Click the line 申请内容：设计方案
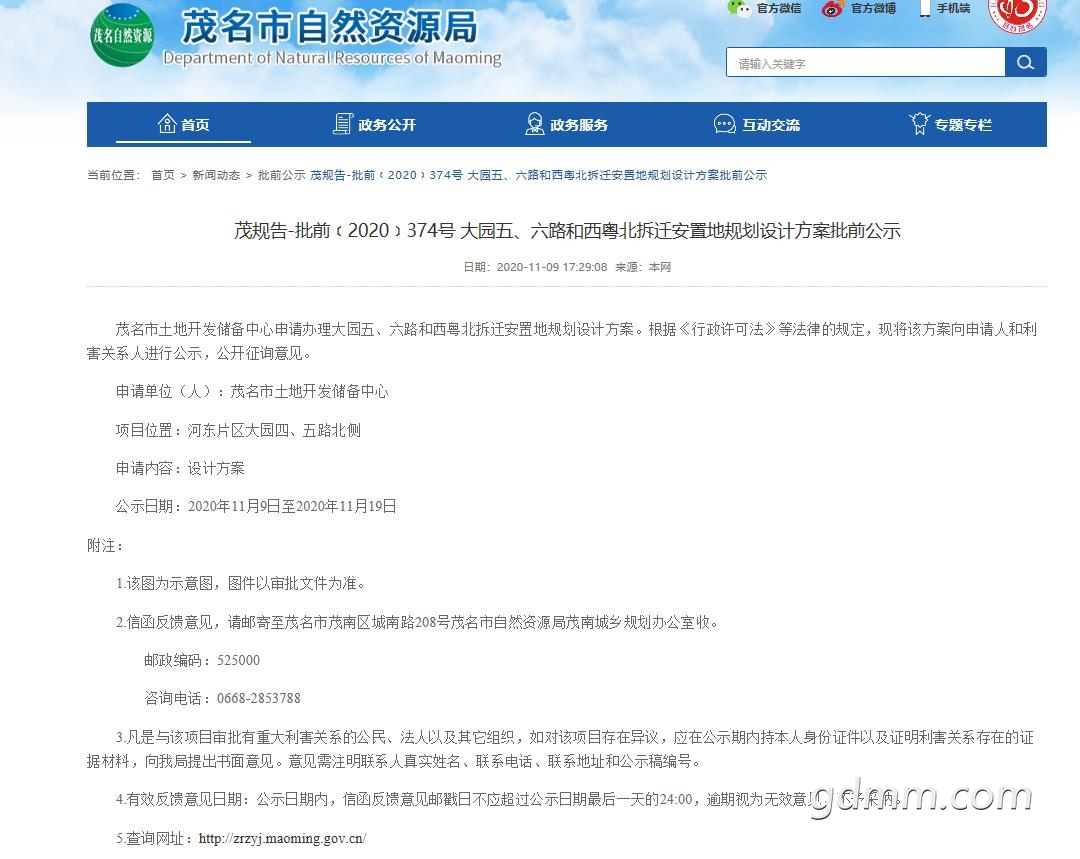 pyautogui.click(x=180, y=468)
